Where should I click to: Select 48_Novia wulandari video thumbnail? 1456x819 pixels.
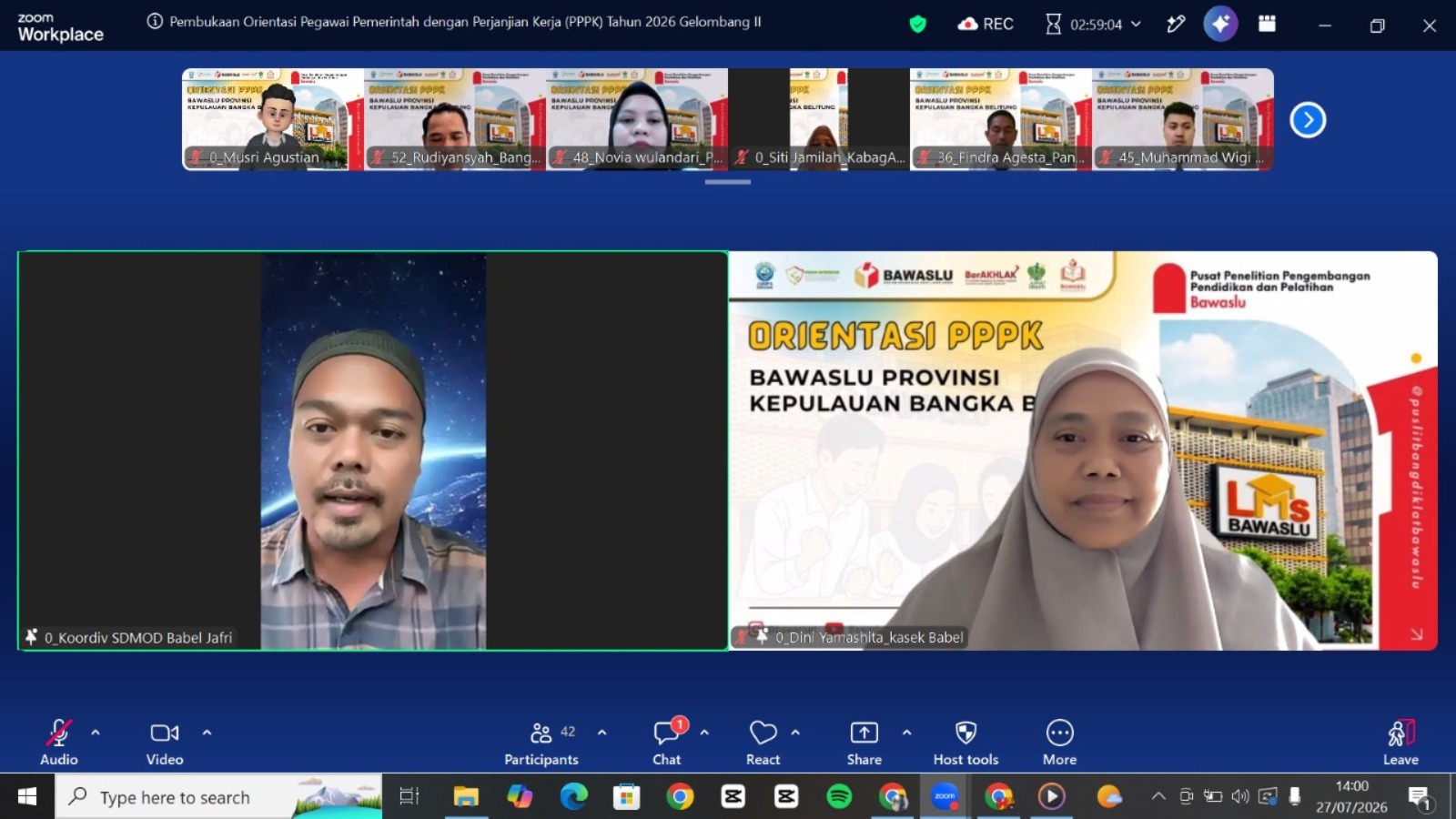click(x=637, y=119)
